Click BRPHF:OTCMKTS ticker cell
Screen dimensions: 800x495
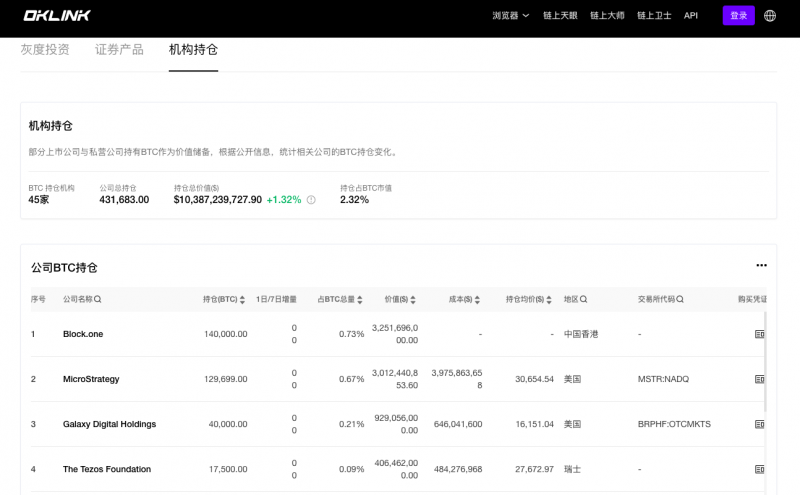tap(674, 424)
